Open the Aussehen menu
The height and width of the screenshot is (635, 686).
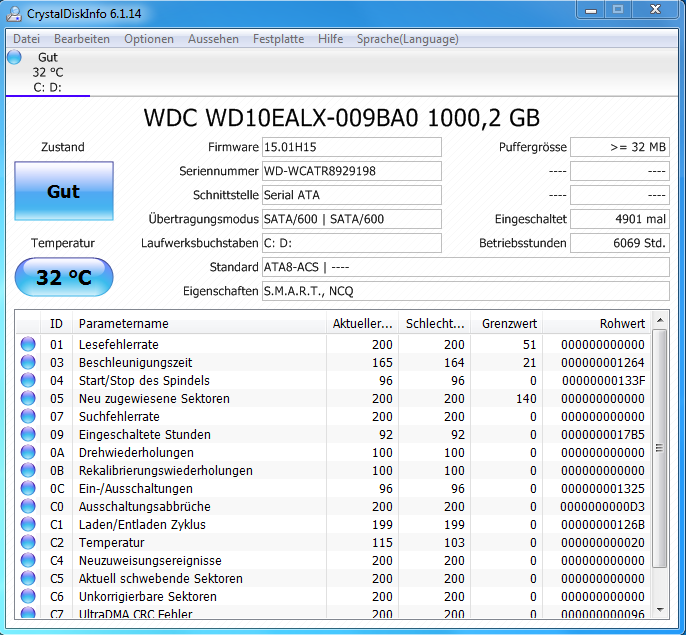click(213, 39)
